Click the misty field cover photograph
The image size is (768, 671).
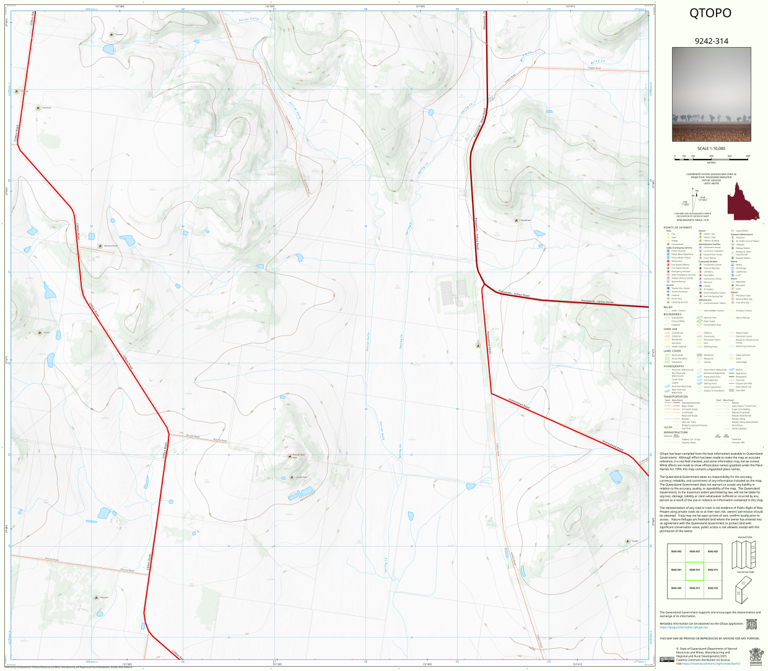coord(711,95)
